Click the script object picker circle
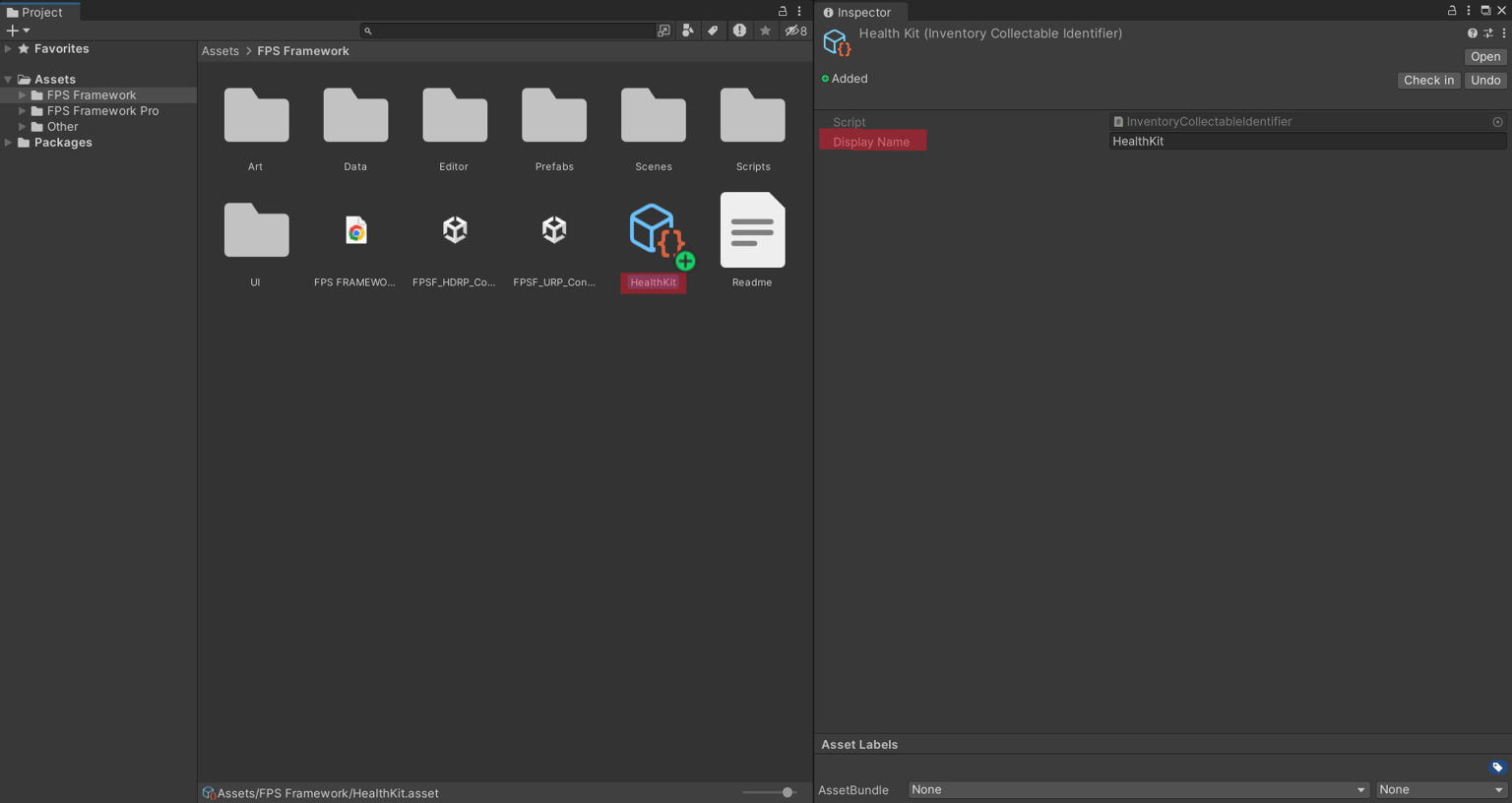1512x803 pixels. [1498, 122]
